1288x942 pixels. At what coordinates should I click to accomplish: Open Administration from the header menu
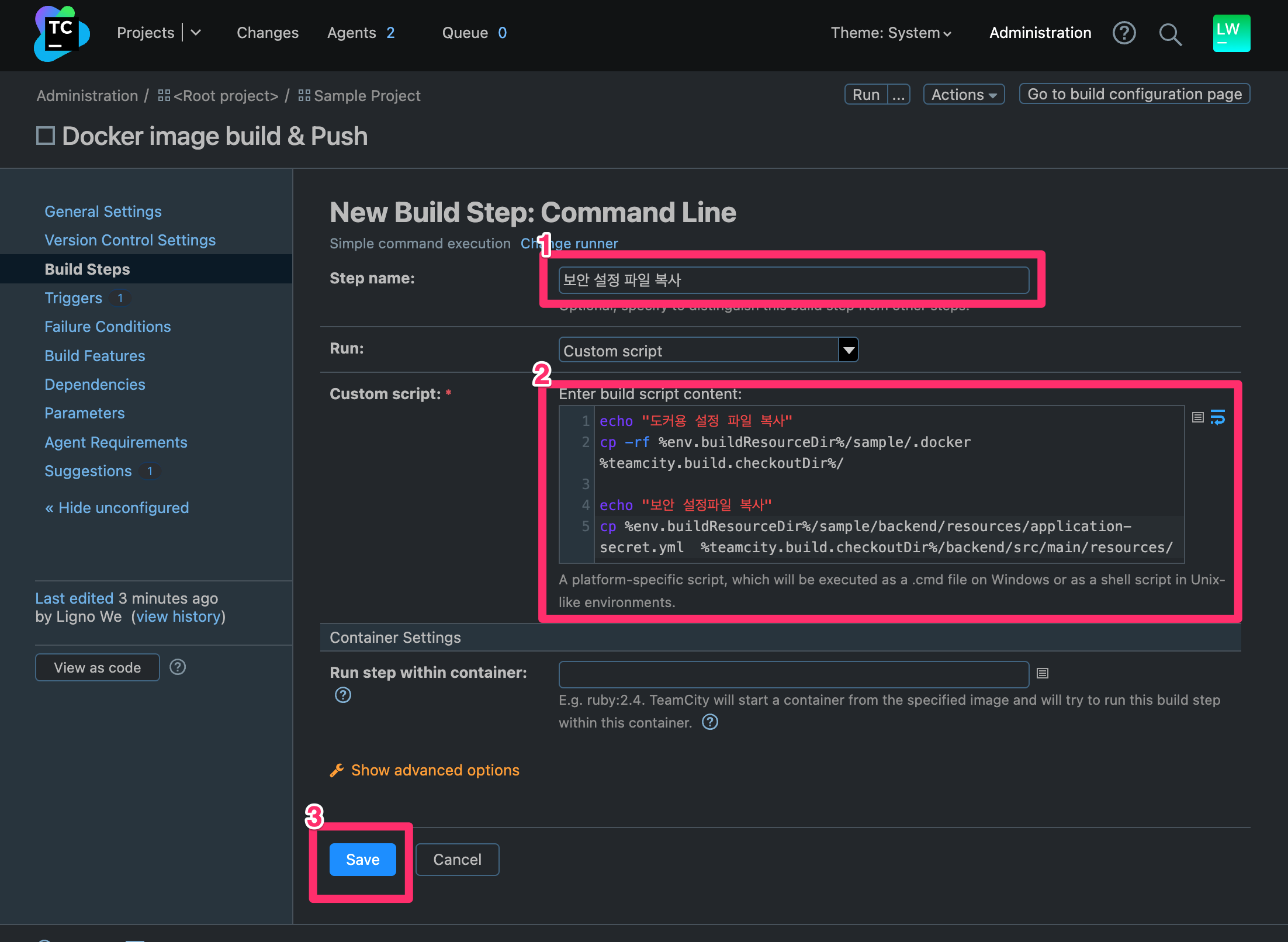1040,33
